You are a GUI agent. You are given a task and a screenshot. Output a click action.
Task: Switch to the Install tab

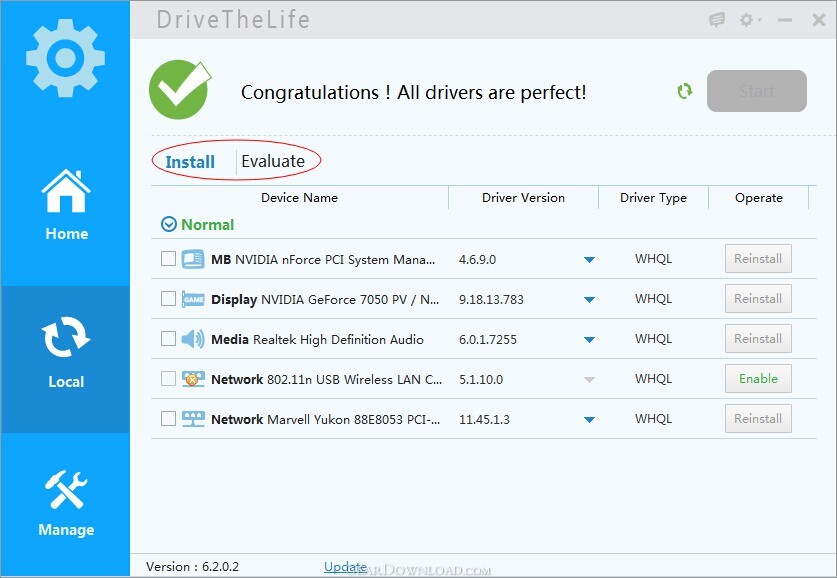pos(190,161)
